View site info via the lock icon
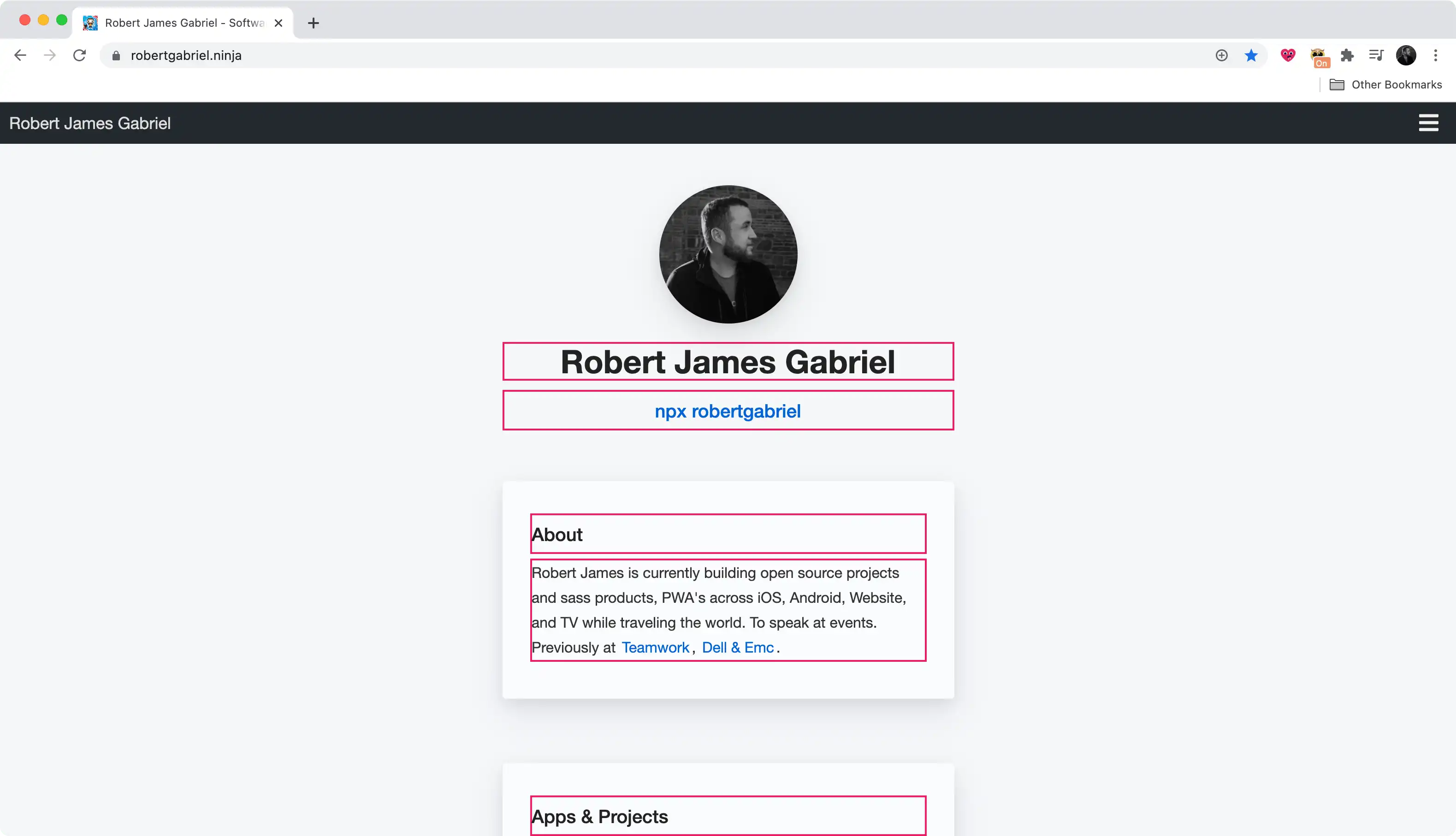The image size is (1456, 836). tap(116, 55)
